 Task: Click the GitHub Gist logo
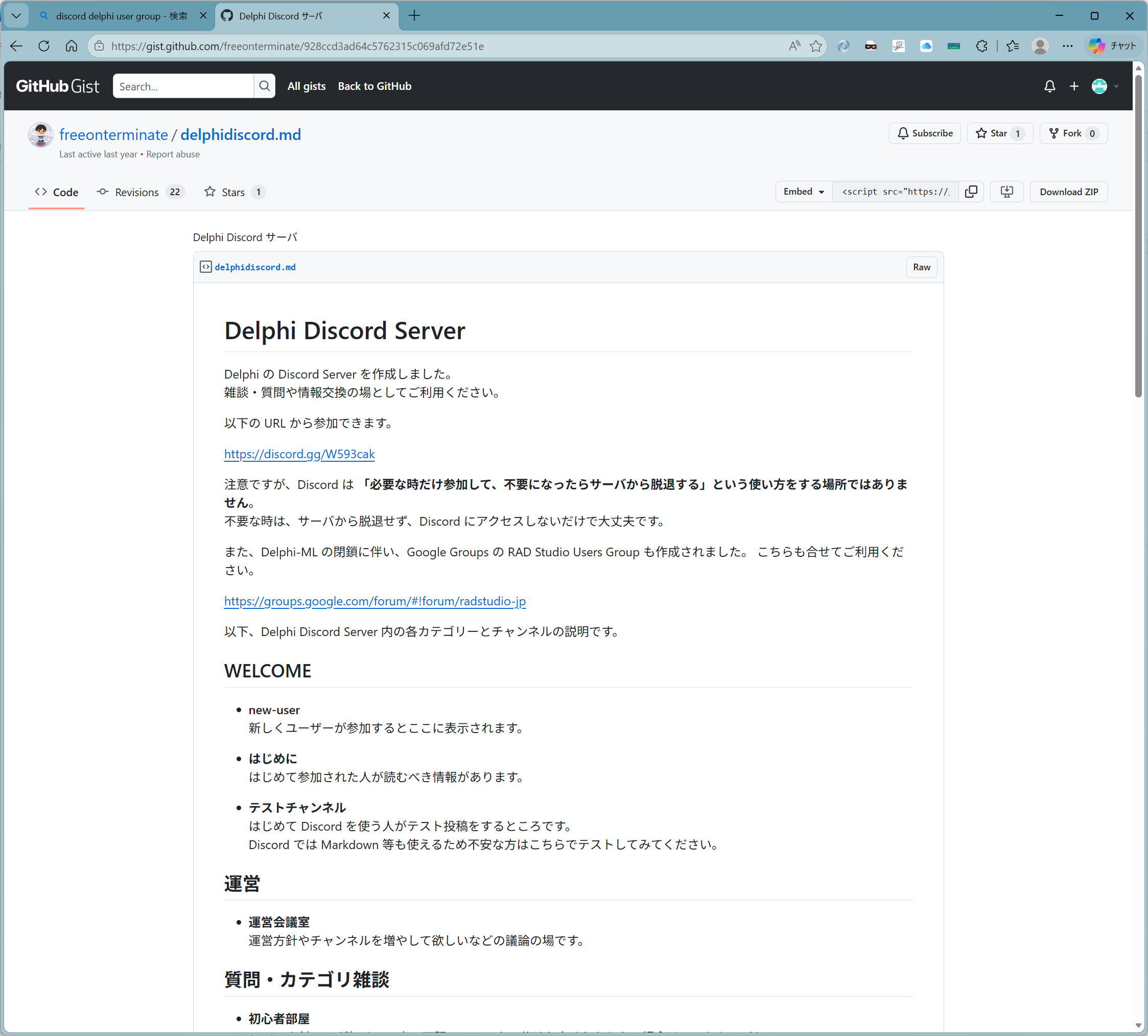pyautogui.click(x=58, y=86)
